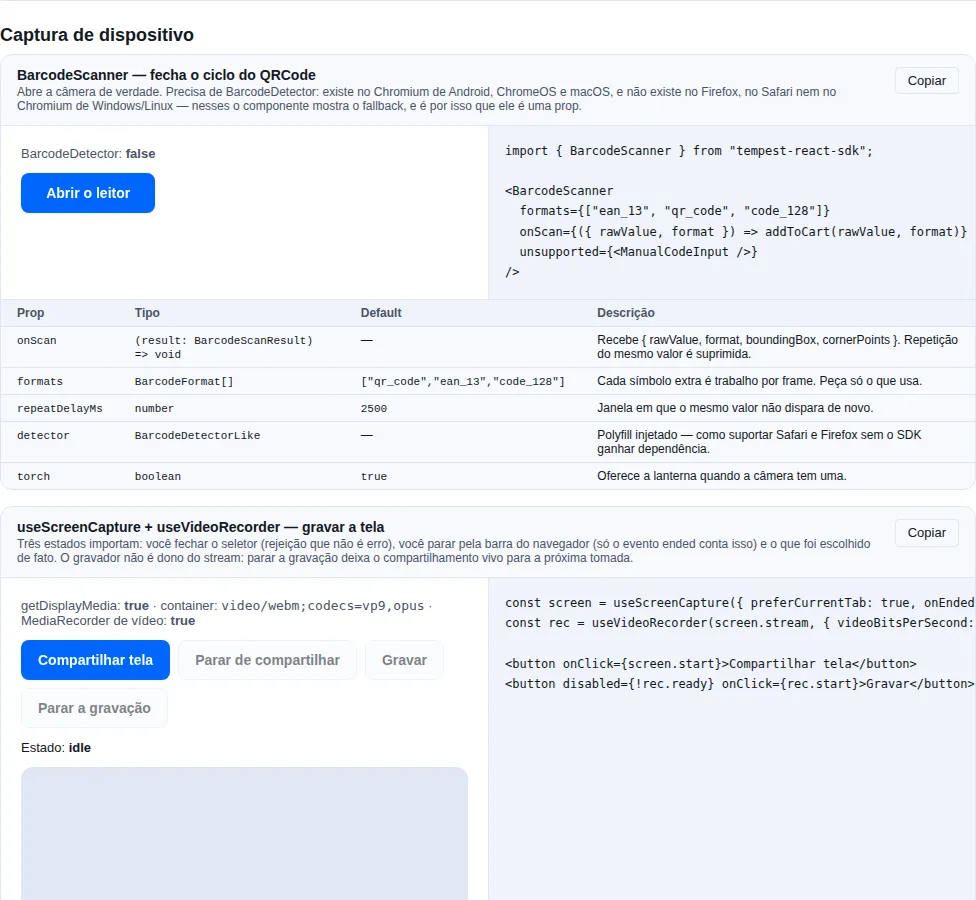Click the Default column header
976x900 pixels.
coord(381,312)
